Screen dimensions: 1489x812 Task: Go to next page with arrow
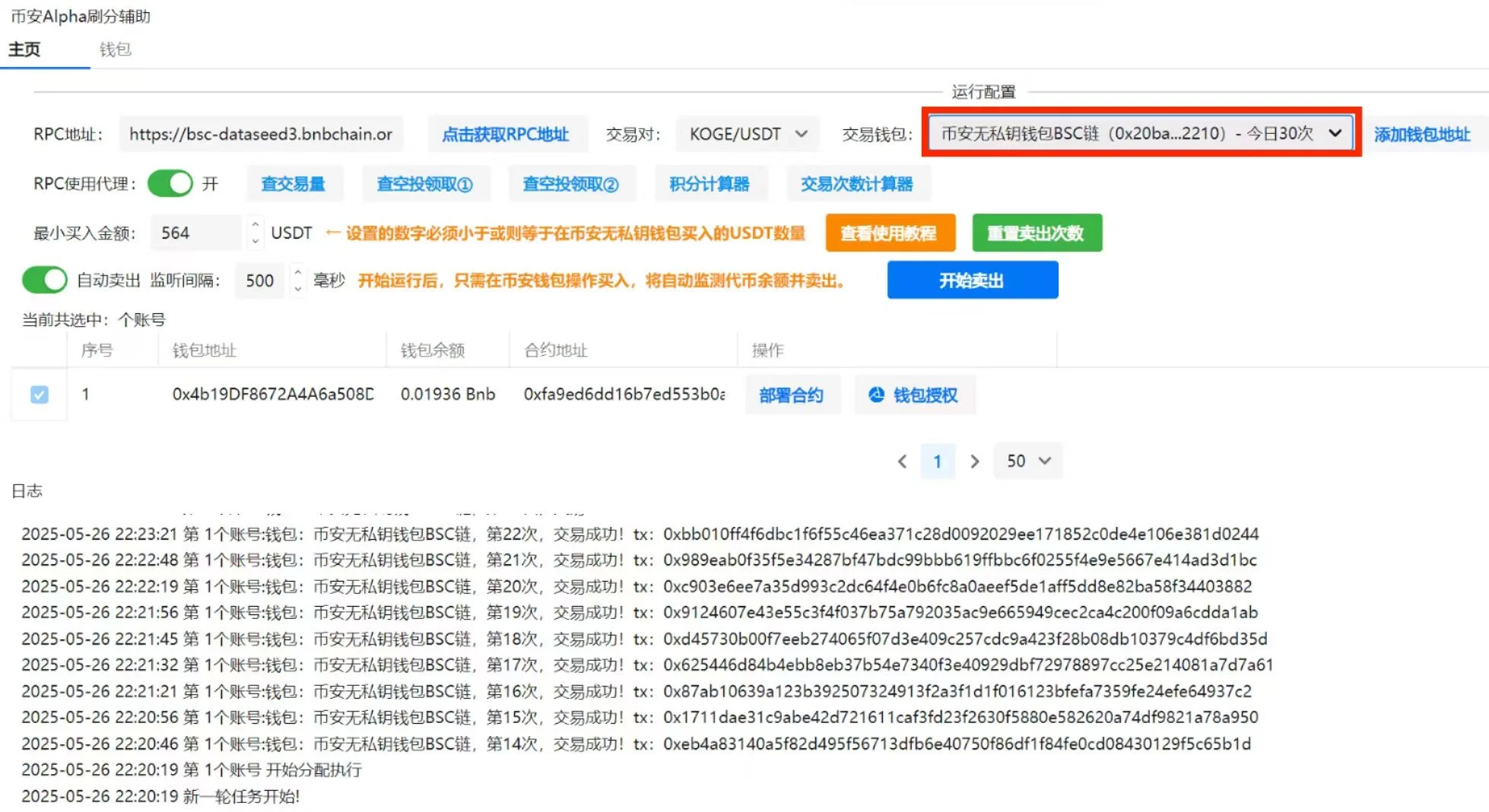tap(975, 461)
